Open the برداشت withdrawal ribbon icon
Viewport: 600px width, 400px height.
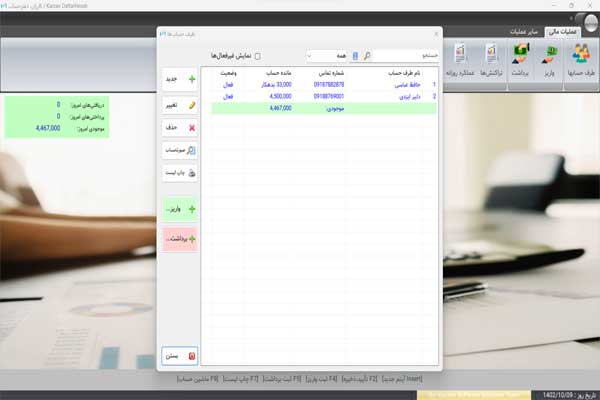[x=520, y=59]
